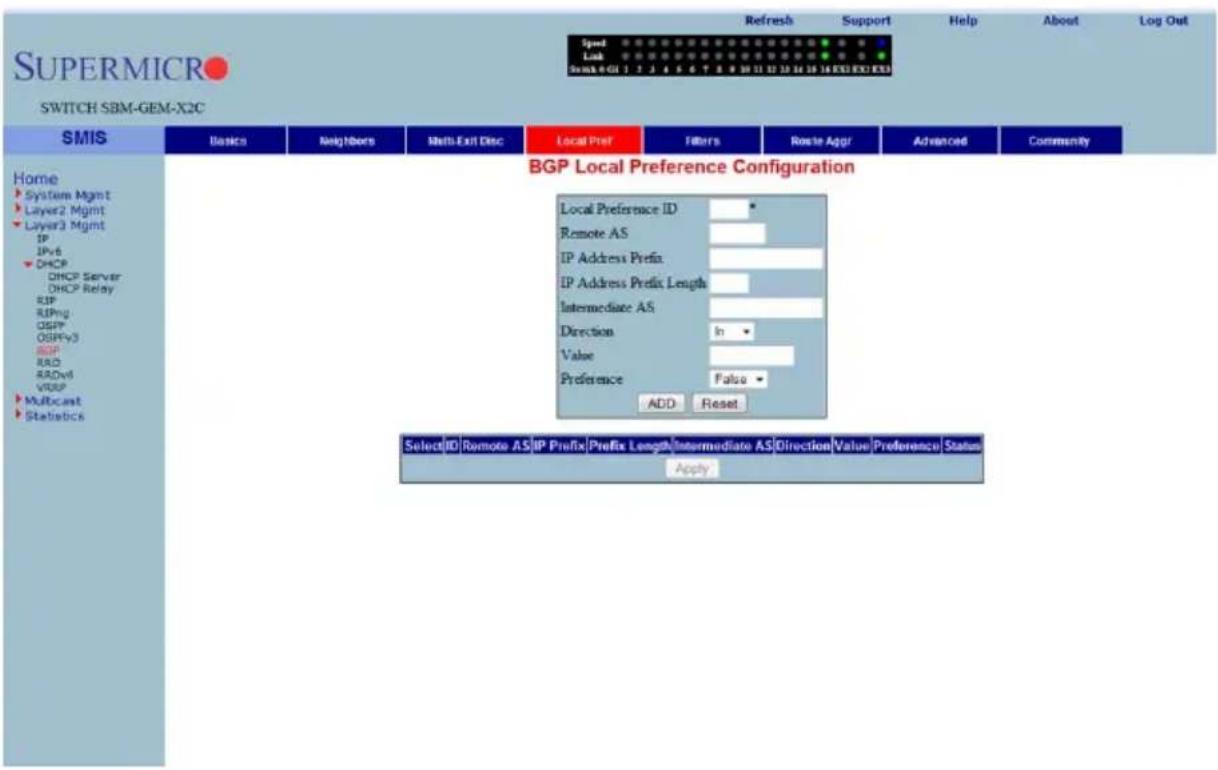Expand the System Mgmt tree arrow
This screenshot has height=770, width=1218.
(x=17, y=195)
